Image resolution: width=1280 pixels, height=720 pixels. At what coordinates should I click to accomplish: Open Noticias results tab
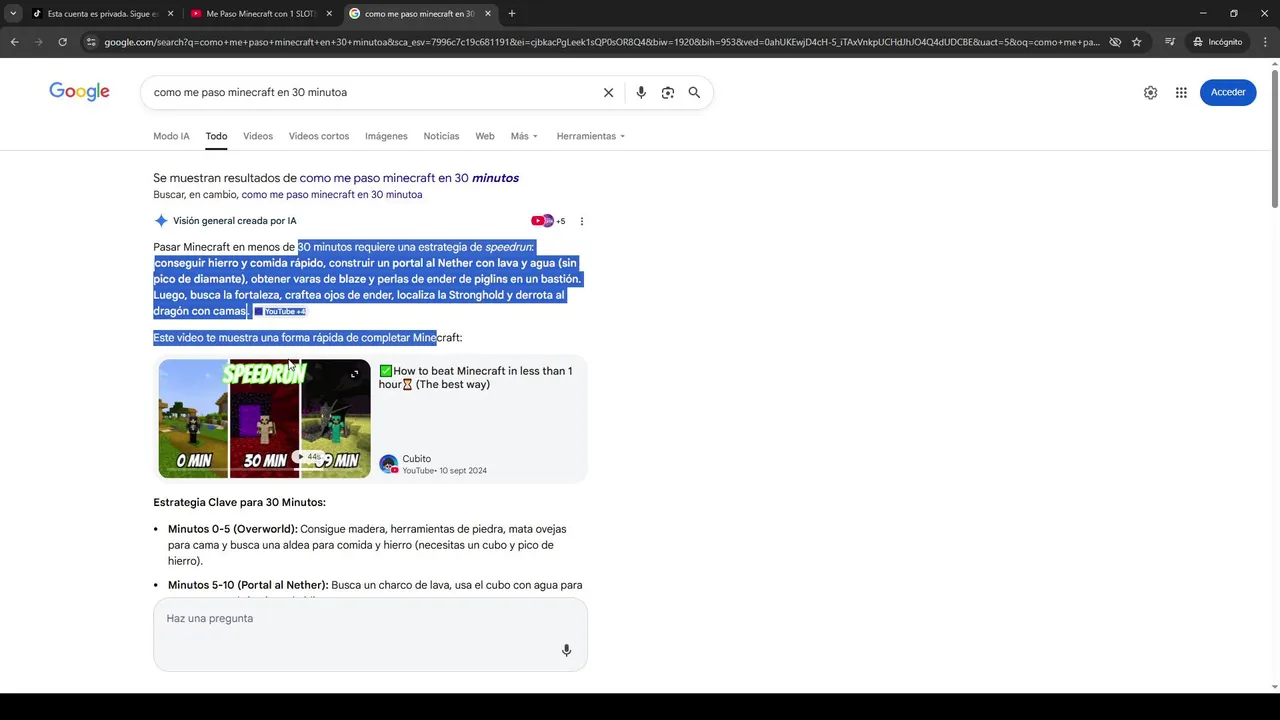(x=441, y=136)
